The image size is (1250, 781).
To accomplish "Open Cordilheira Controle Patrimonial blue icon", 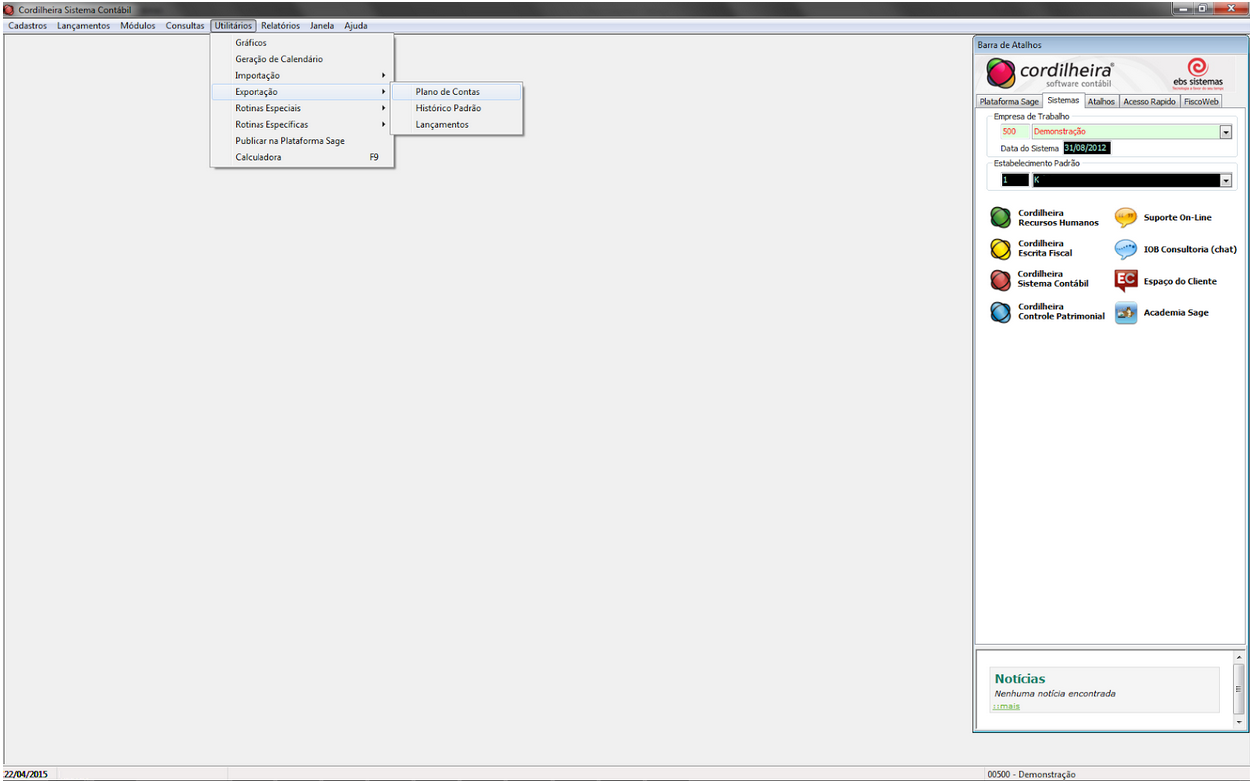I will (1000, 312).
